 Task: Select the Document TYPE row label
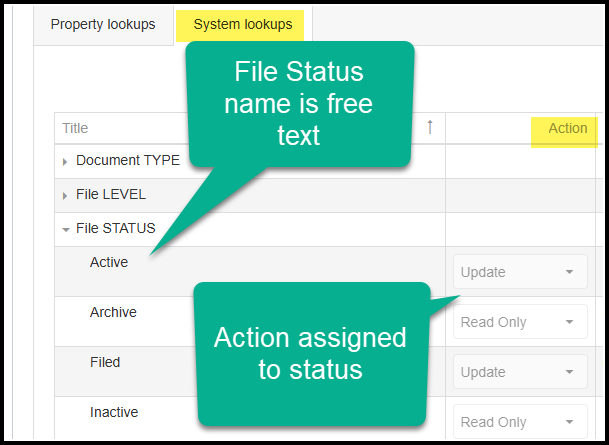(x=128, y=160)
